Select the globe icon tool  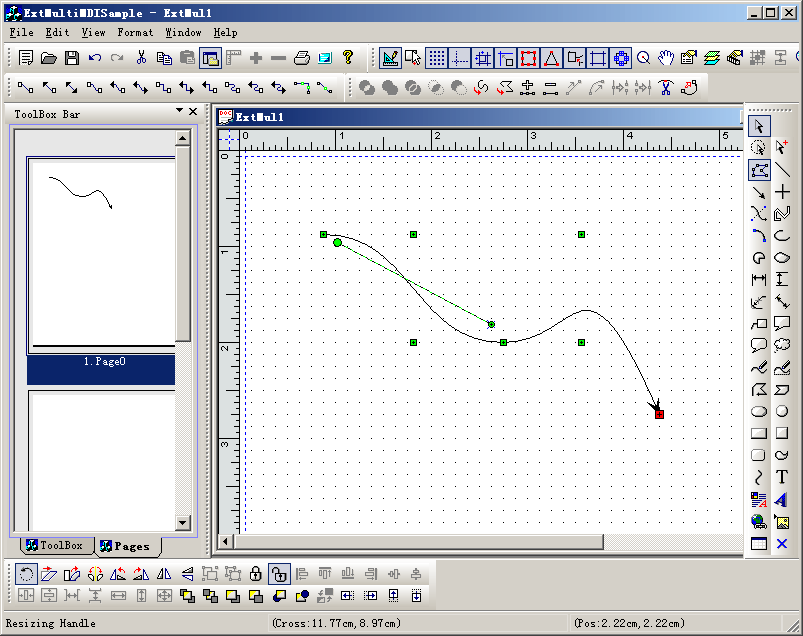(x=759, y=522)
